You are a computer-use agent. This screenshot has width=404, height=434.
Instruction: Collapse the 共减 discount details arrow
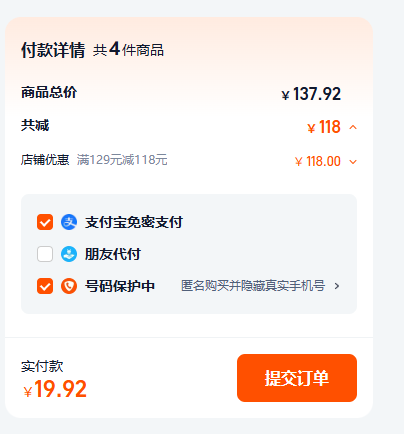353,127
